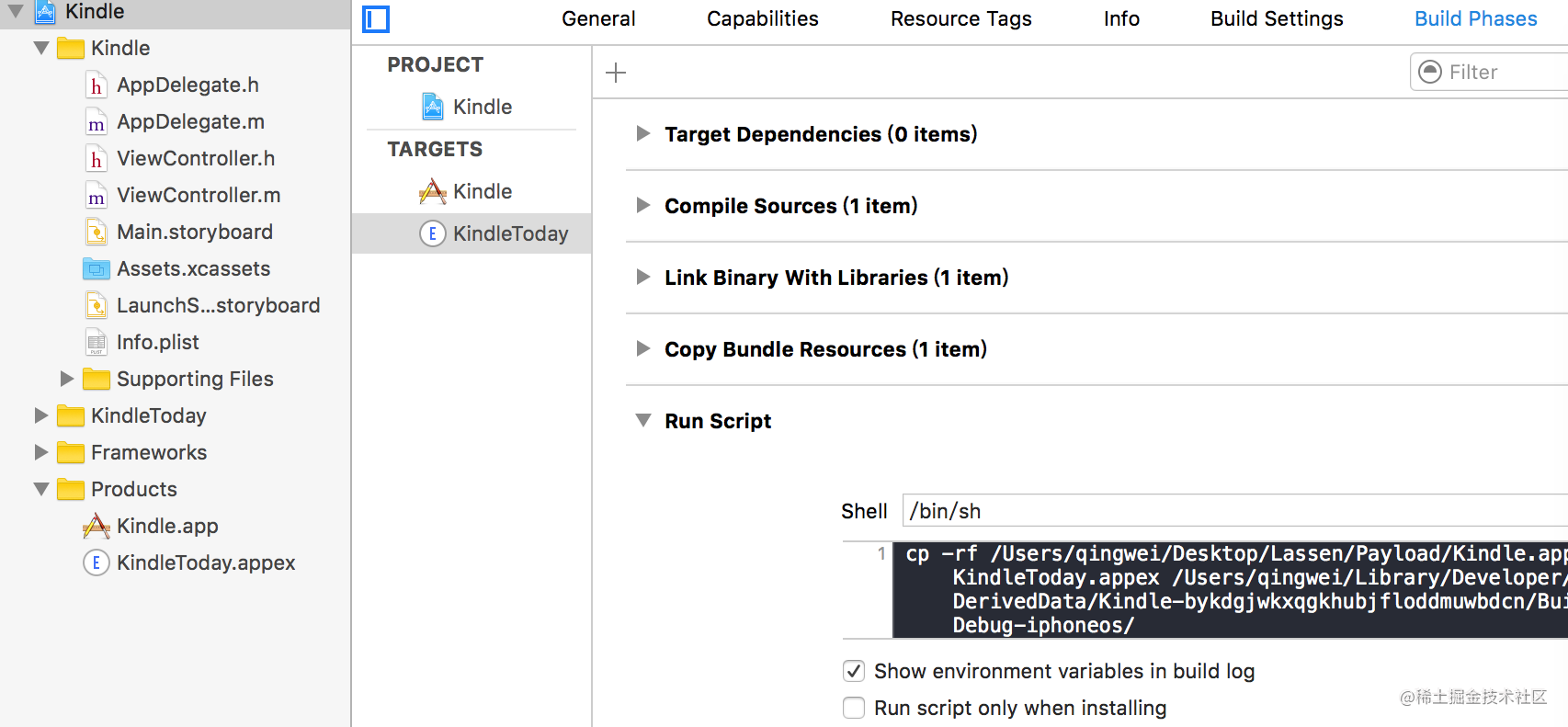Expand Compile Sources phase
The width and height of the screenshot is (1568, 727).
642,206
